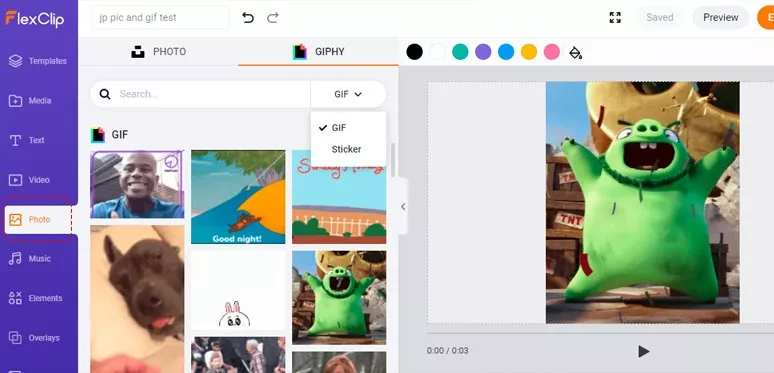774x373 pixels.
Task: Select the blue color swatch
Action: tap(506, 52)
